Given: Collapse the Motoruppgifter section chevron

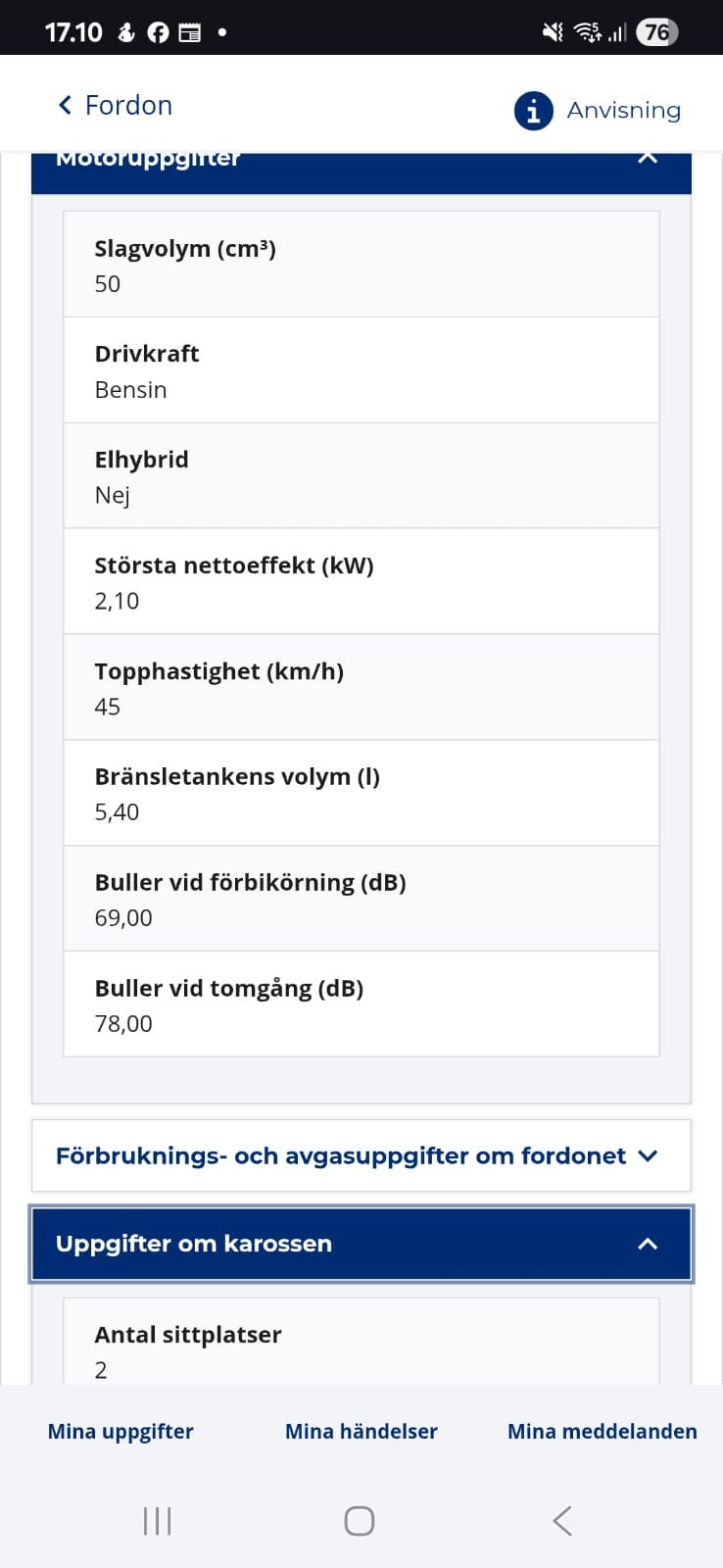Looking at the screenshot, I should pos(648,159).
